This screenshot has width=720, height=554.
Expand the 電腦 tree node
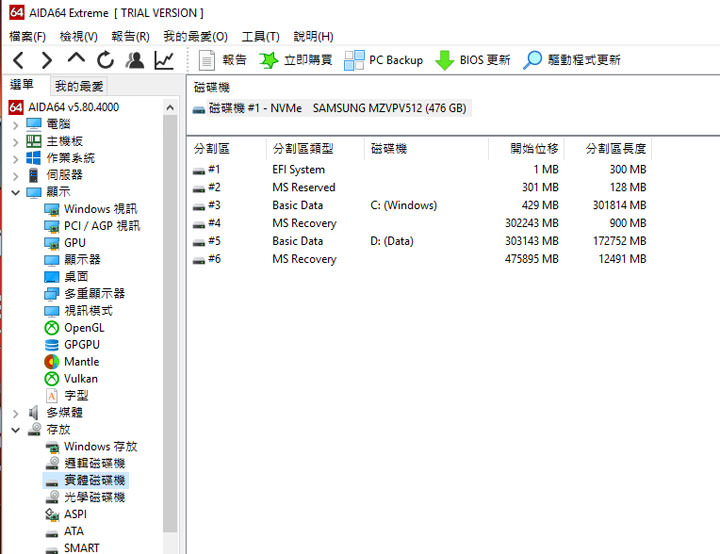click(x=15, y=124)
